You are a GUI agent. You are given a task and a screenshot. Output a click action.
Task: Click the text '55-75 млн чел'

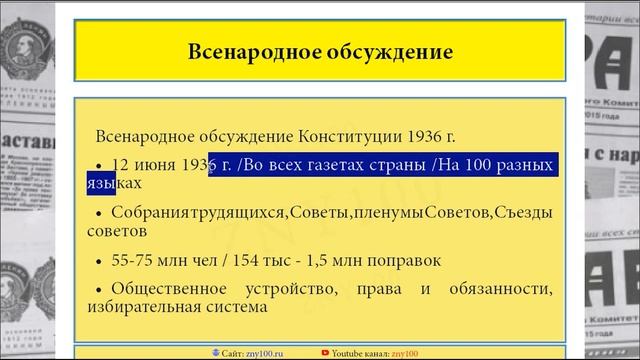(x=164, y=260)
